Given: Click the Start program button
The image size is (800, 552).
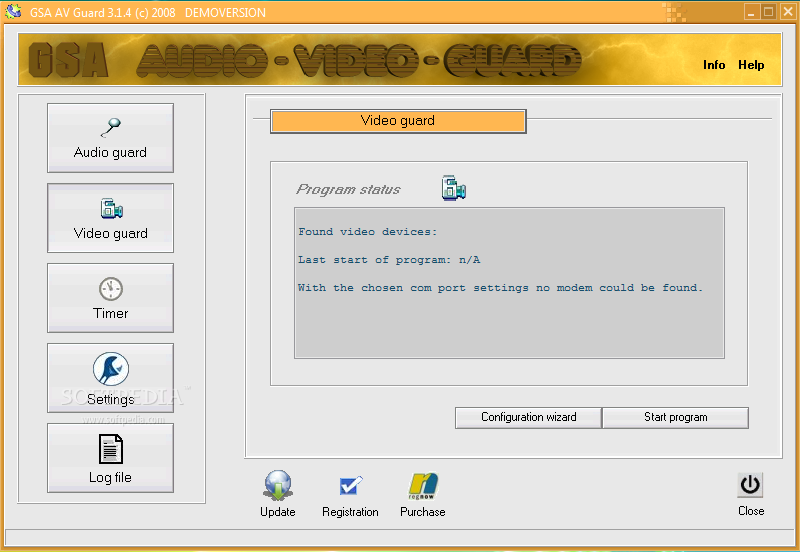Looking at the screenshot, I should [676, 417].
